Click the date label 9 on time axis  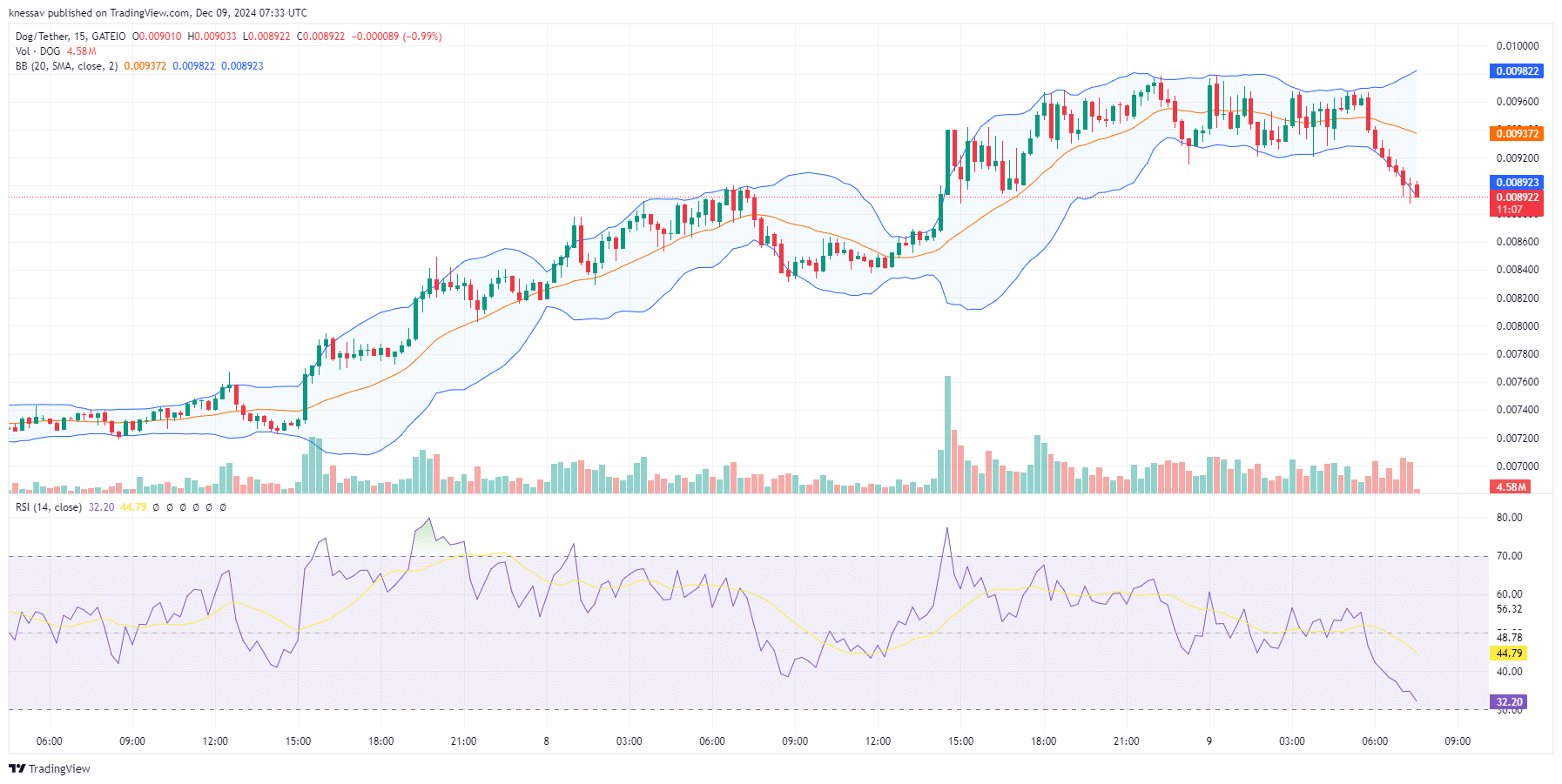[1209, 741]
